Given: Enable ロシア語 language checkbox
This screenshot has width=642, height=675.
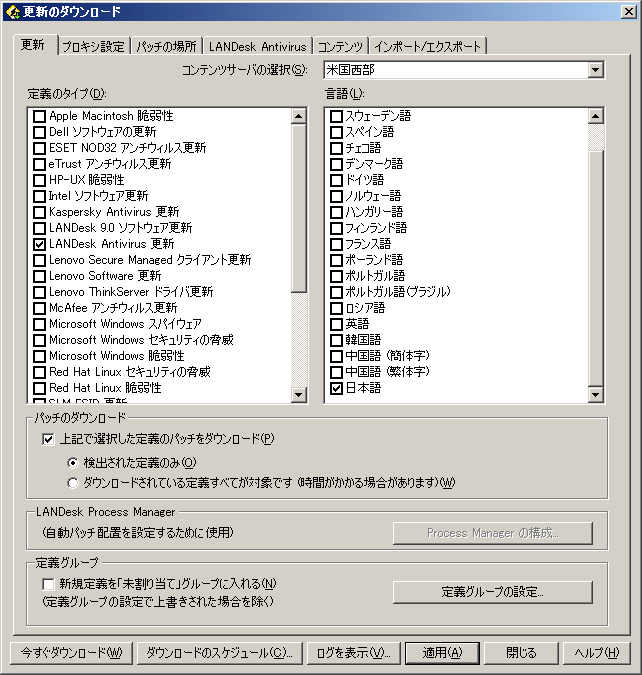Looking at the screenshot, I should click(336, 308).
